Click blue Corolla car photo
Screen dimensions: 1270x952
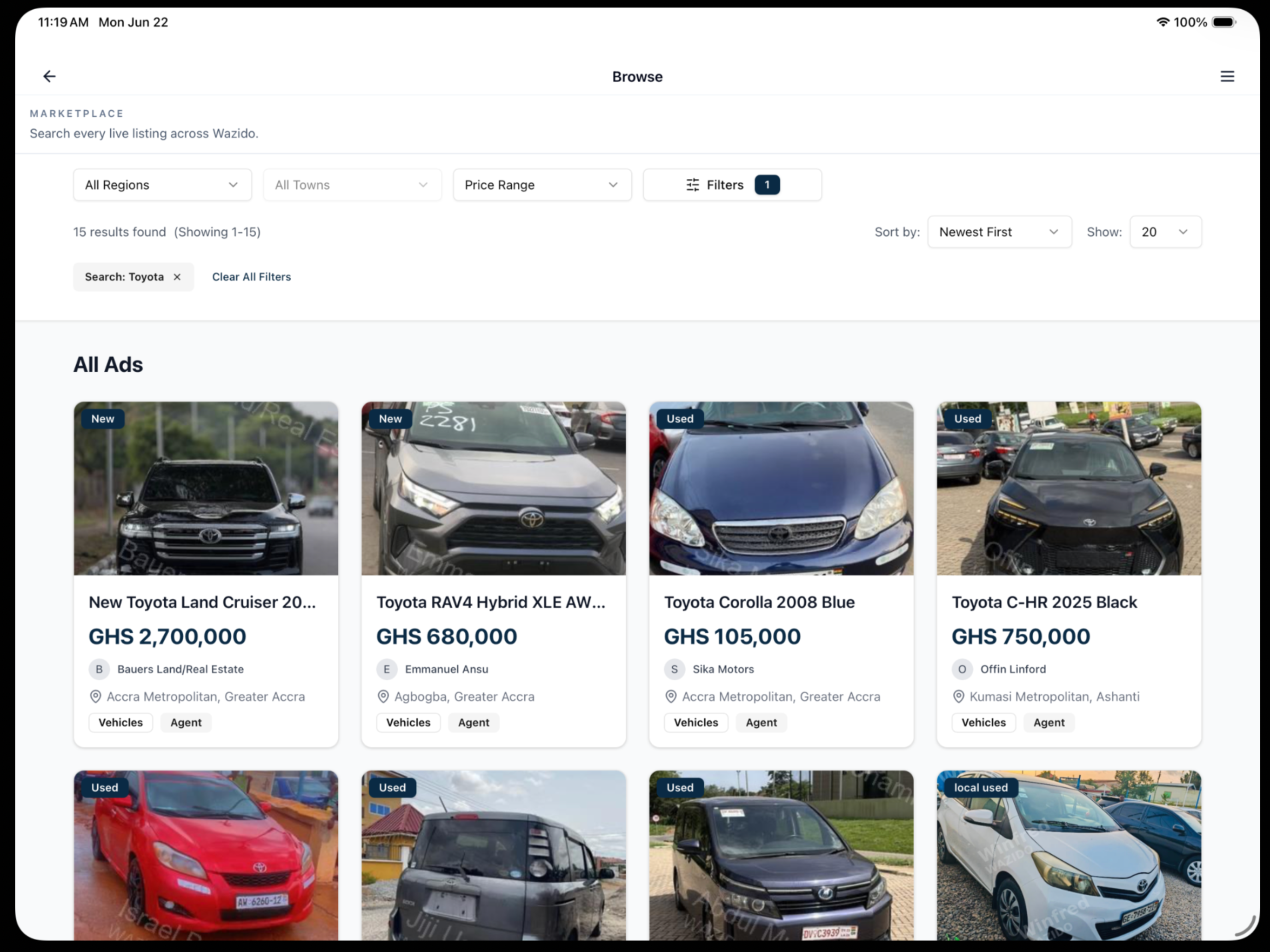pyautogui.click(x=781, y=489)
